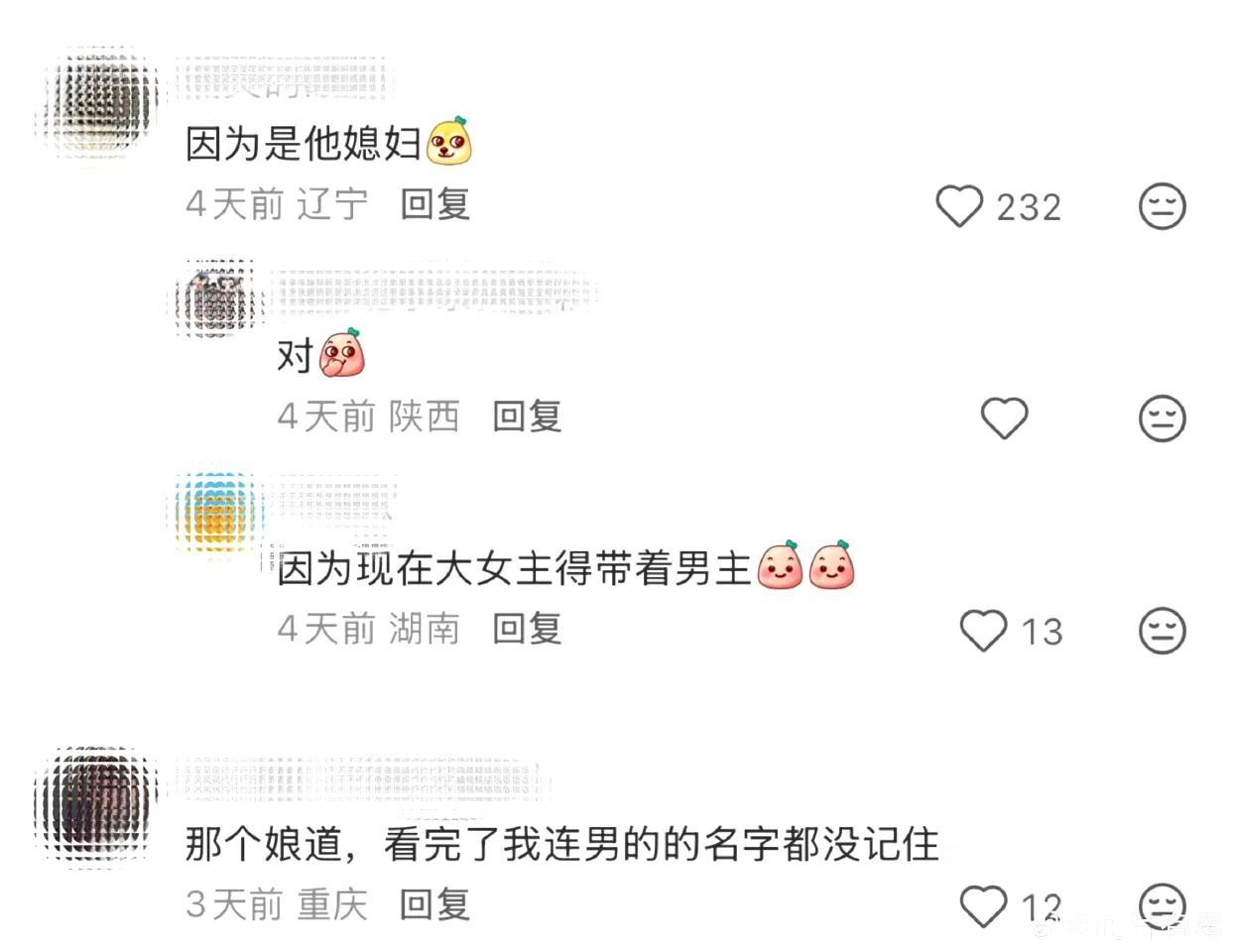The width and height of the screenshot is (1234, 952).
Task: Open blurred username above 那个娘道 comment
Action: (x=362, y=782)
